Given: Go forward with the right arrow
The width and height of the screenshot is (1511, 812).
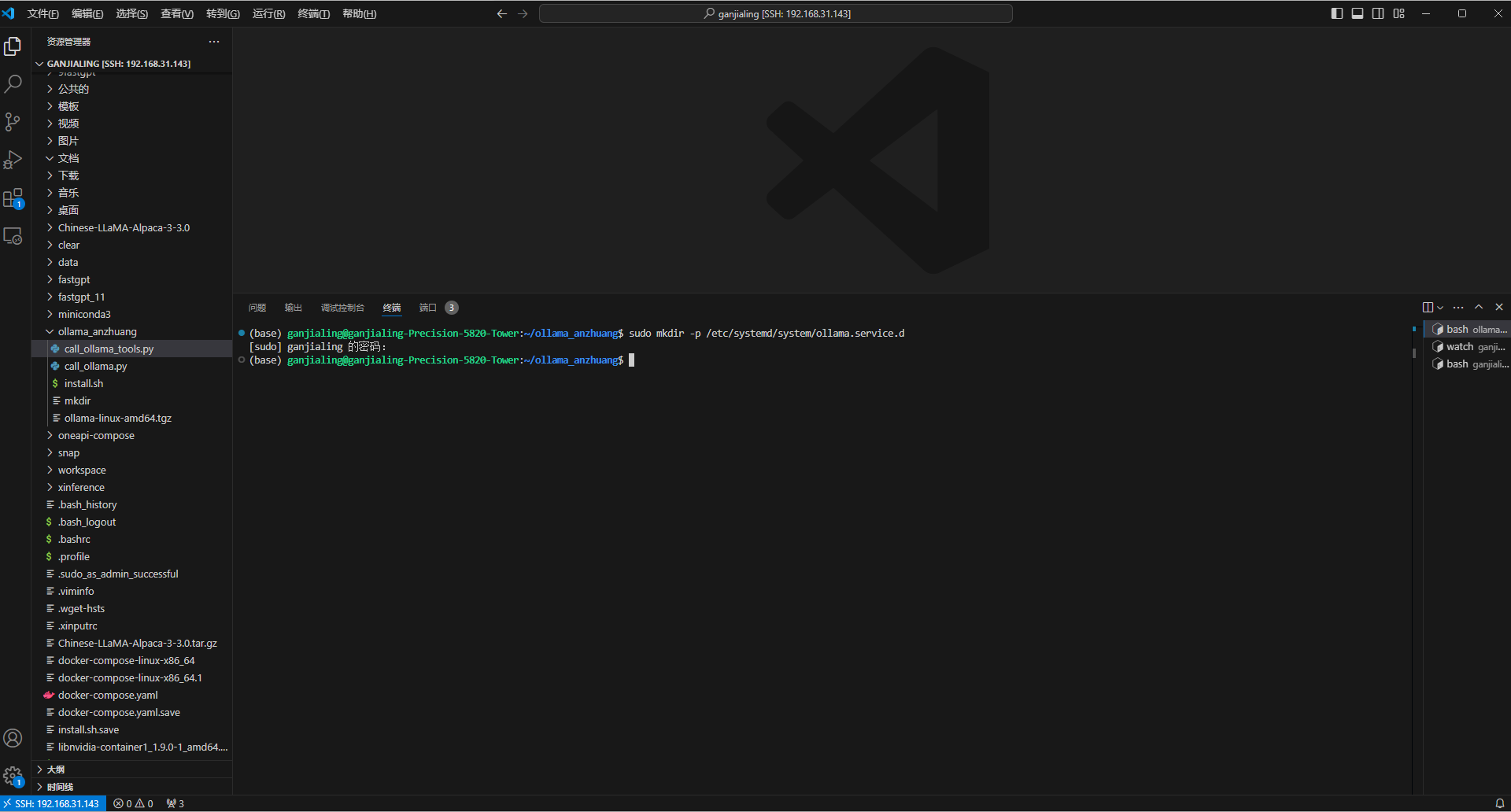Looking at the screenshot, I should (x=523, y=13).
